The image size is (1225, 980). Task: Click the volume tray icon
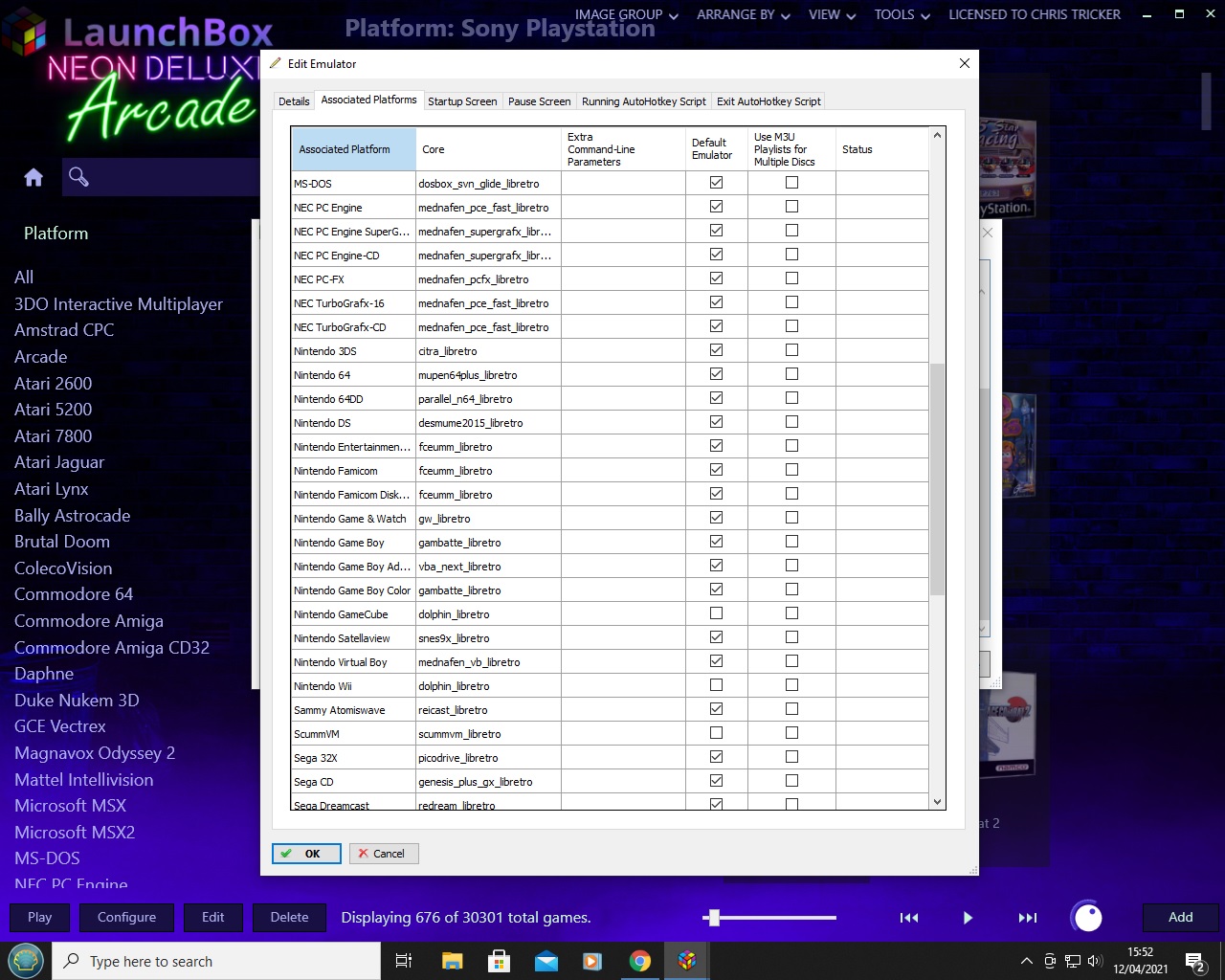pos(1095,961)
